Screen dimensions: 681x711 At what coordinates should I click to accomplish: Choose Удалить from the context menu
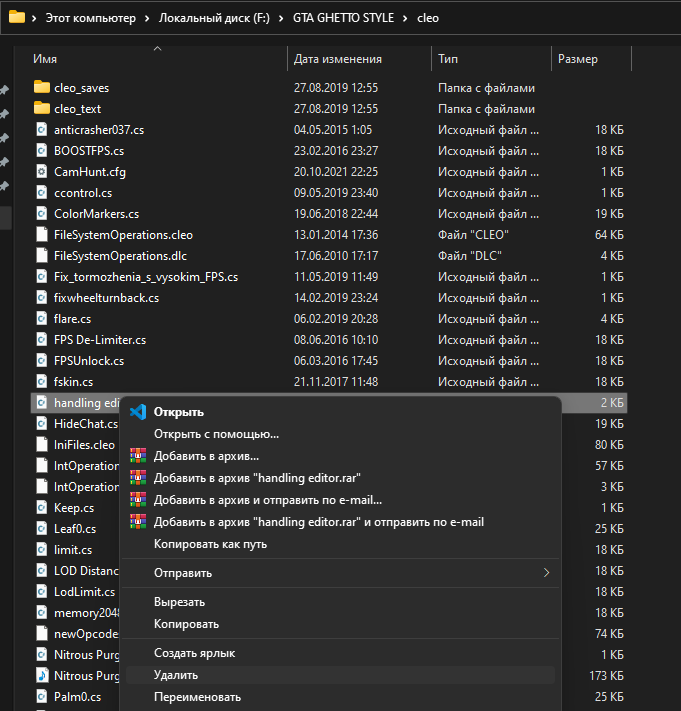340,675
